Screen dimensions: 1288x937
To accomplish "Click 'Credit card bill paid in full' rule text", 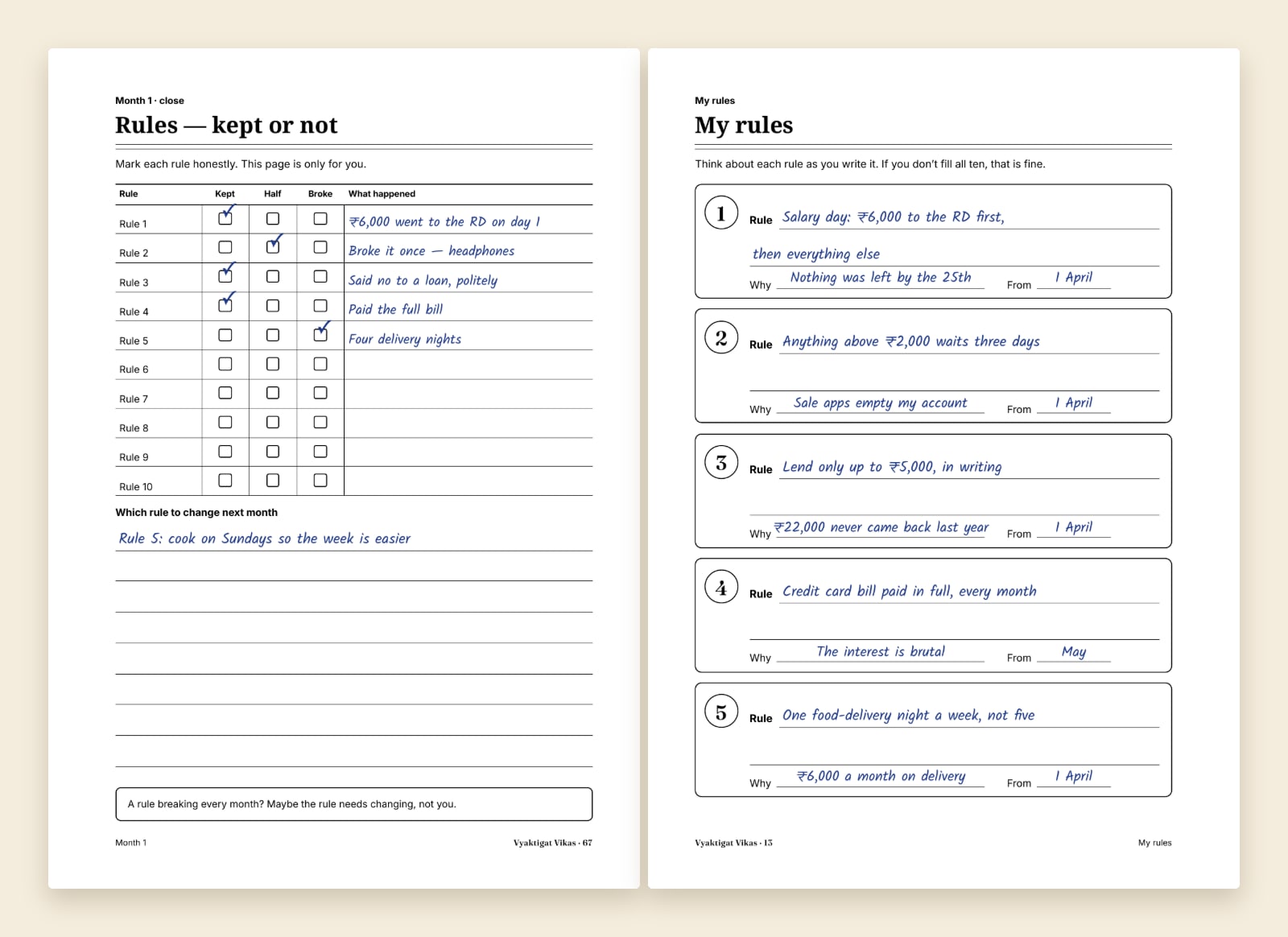I will pyautogui.click(x=909, y=591).
